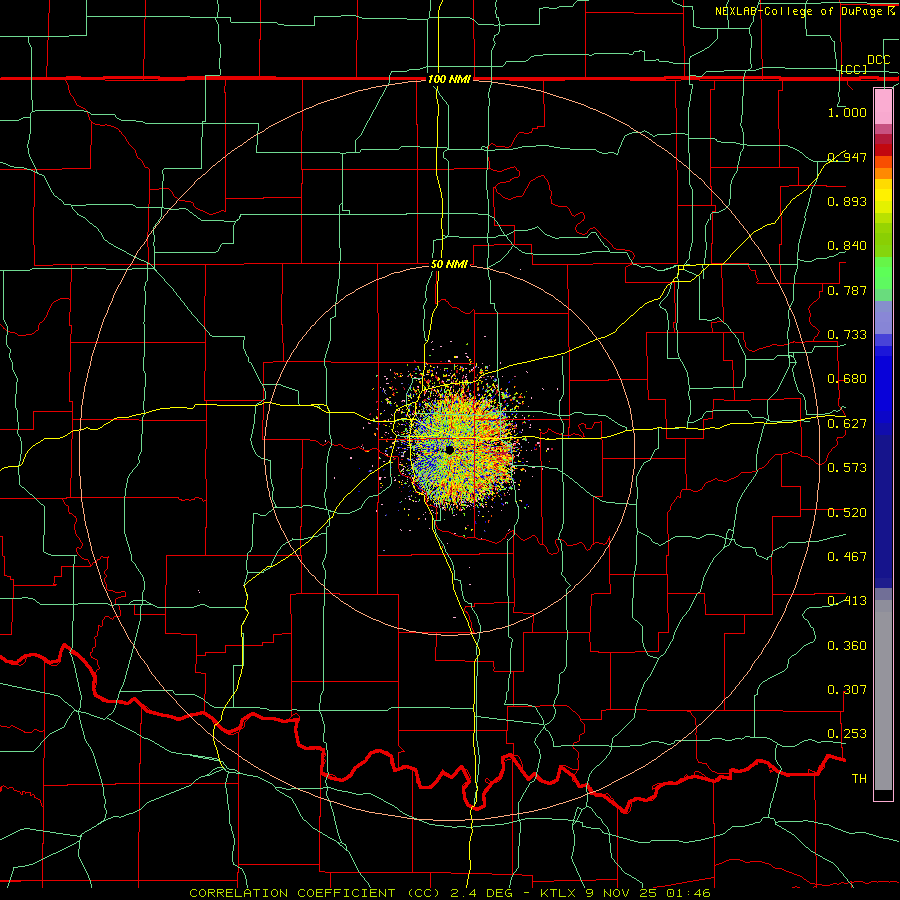Click the 0.307 legend value
This screenshot has height=900, width=900.
tap(847, 690)
